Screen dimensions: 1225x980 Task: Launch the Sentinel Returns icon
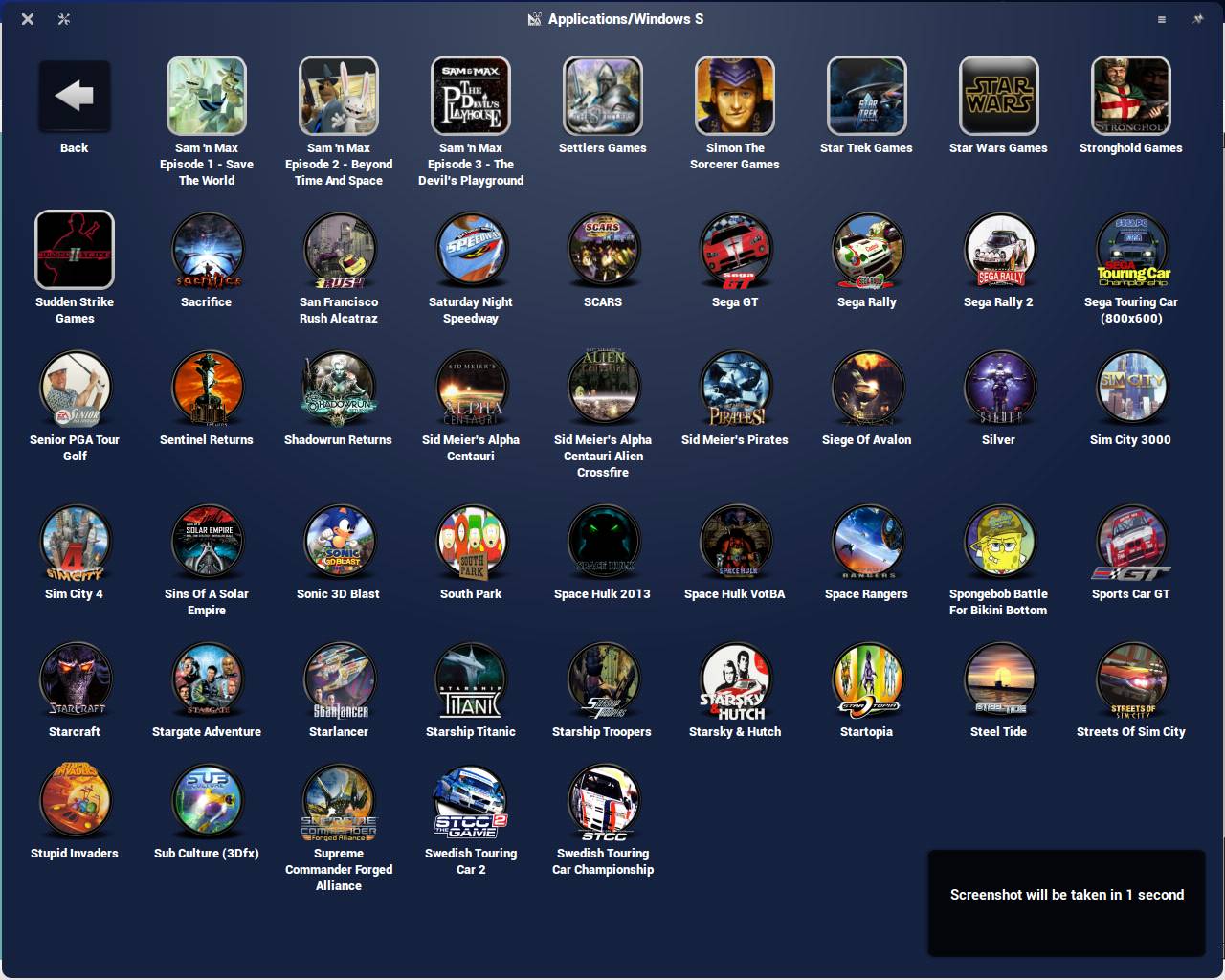207,388
